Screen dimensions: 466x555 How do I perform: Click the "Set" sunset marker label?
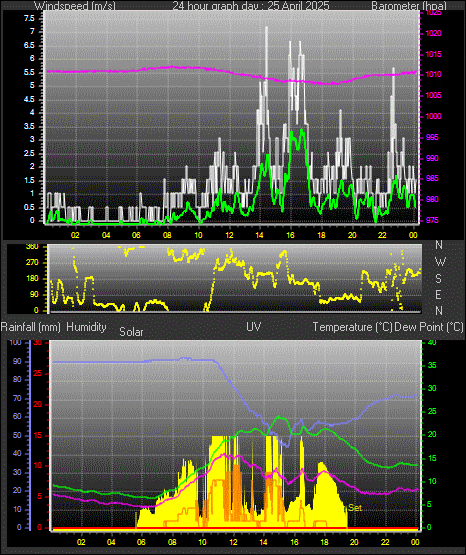tap(355, 508)
